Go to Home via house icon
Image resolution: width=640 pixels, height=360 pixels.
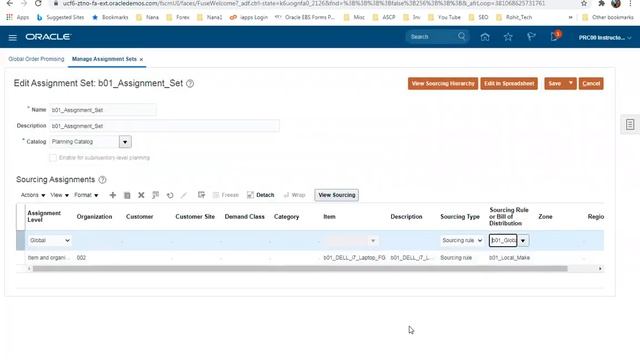485,37
